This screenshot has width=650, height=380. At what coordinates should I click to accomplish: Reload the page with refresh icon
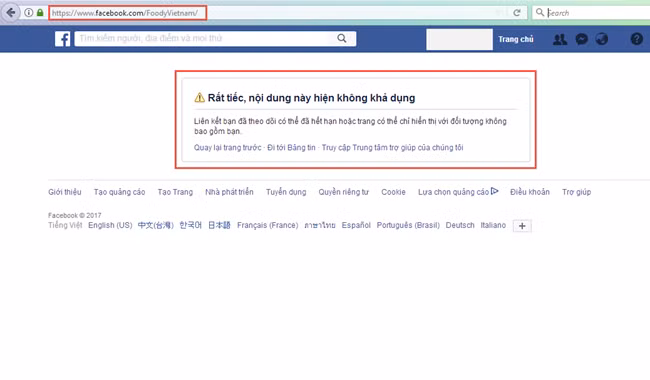click(517, 13)
